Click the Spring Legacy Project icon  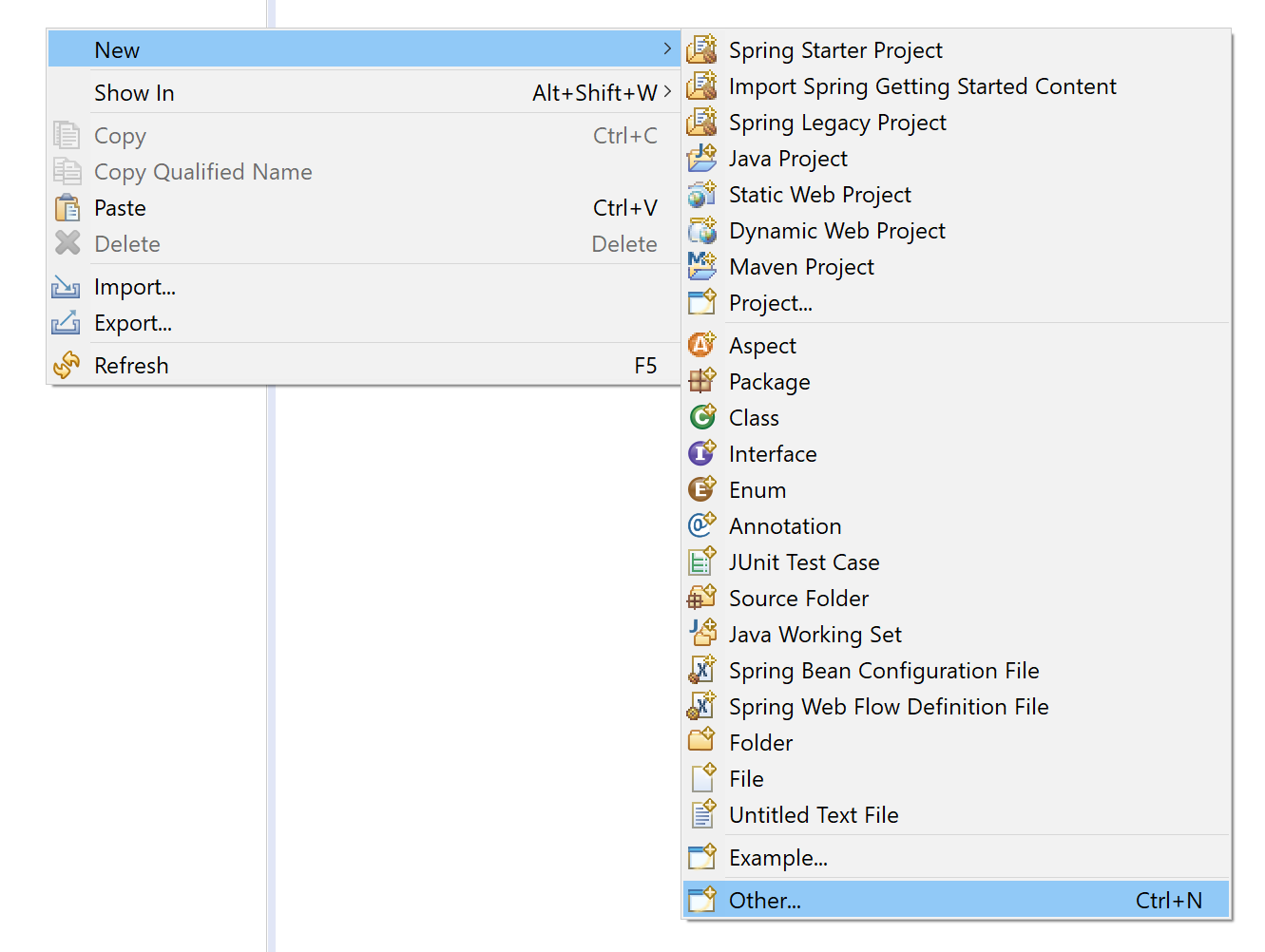(701, 122)
